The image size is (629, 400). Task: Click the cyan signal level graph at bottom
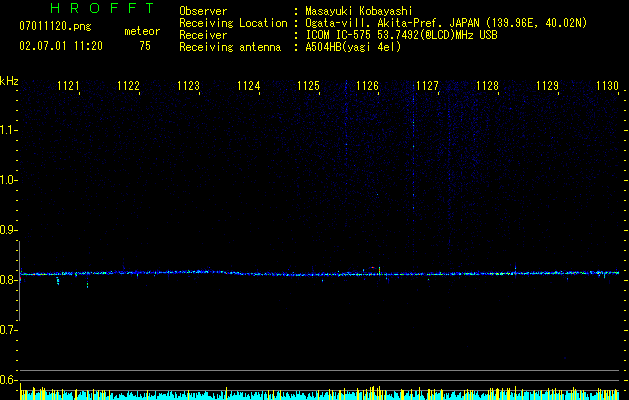pyautogui.click(x=319, y=395)
